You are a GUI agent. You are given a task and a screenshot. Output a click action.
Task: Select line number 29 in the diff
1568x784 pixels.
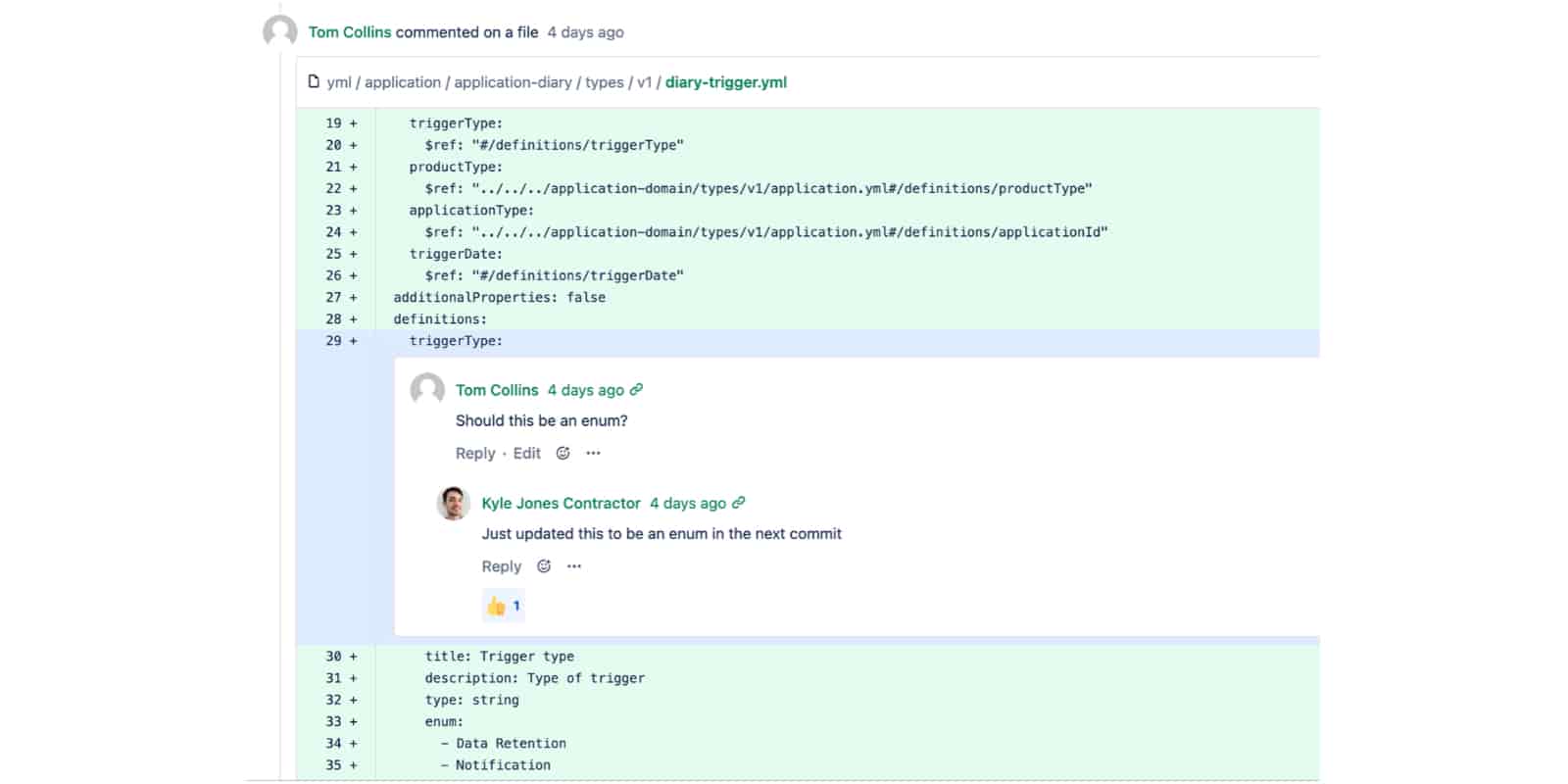[334, 341]
